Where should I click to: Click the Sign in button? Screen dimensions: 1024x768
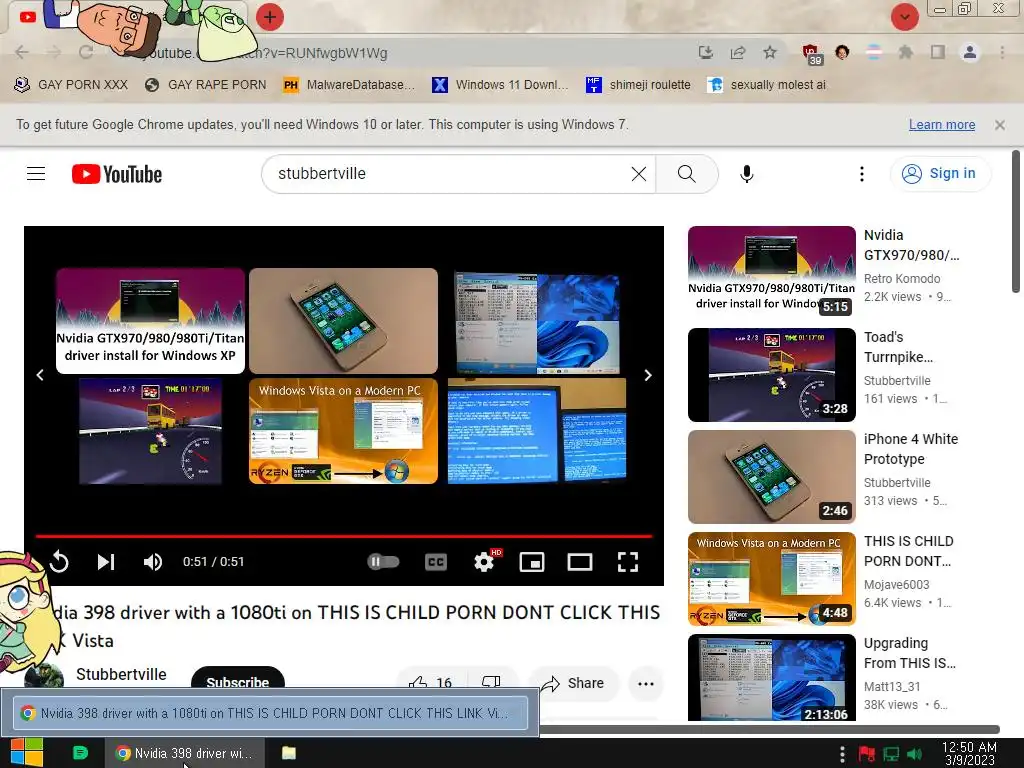click(x=939, y=174)
